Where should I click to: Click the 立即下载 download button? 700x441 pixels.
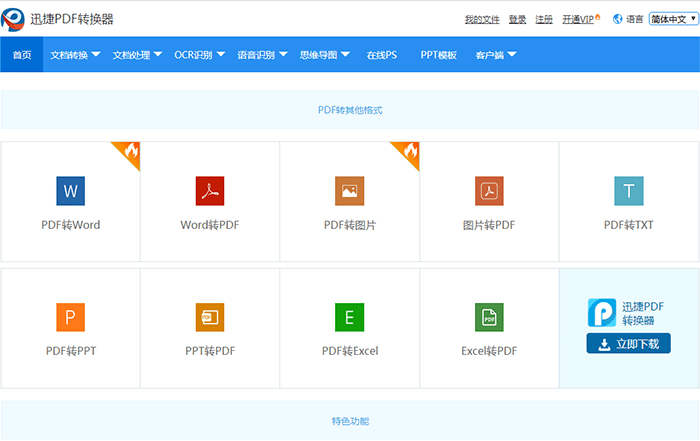point(629,343)
